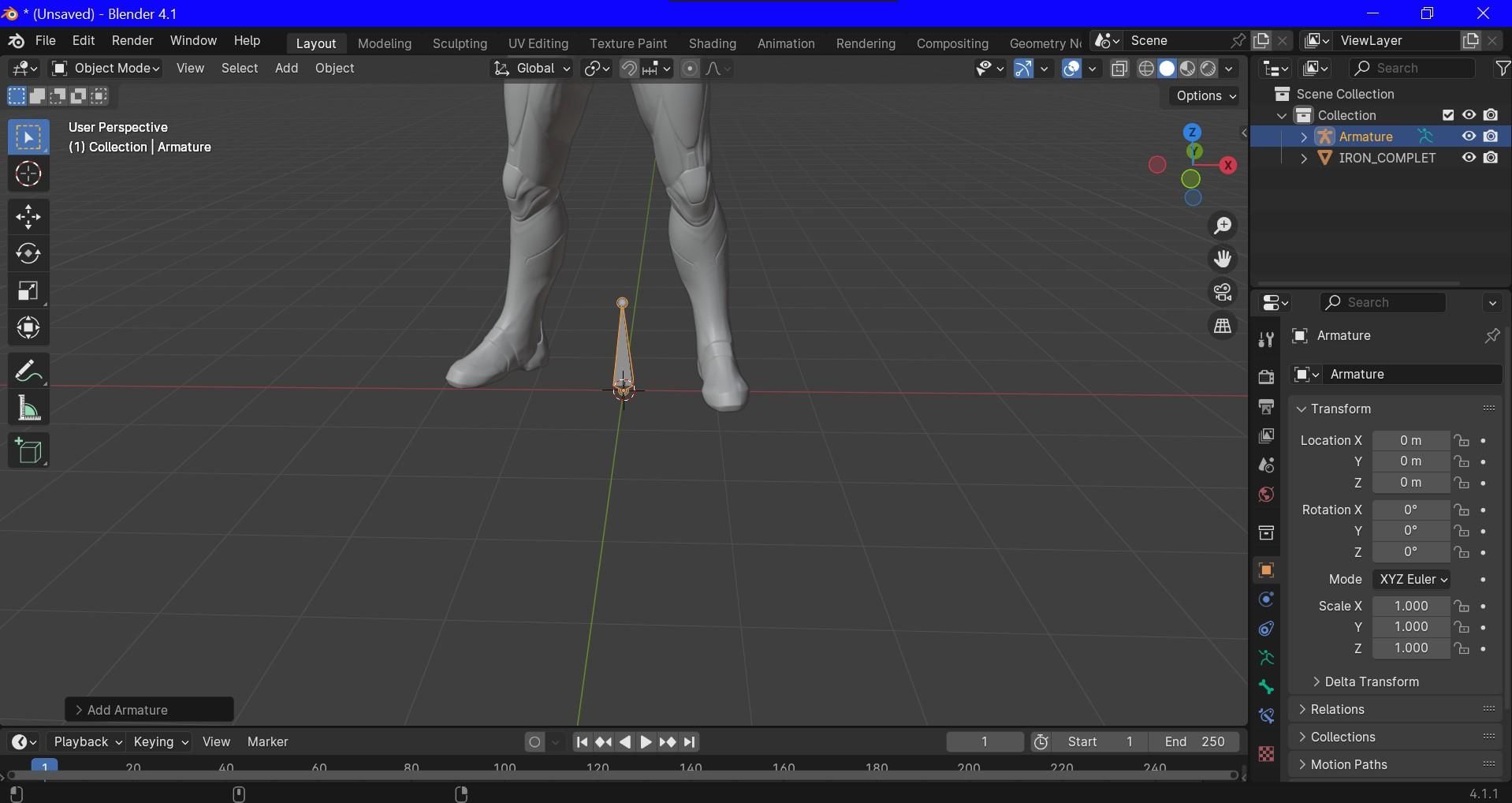Click the current frame number field
Viewport: 1512px width, 803px height.
point(985,741)
